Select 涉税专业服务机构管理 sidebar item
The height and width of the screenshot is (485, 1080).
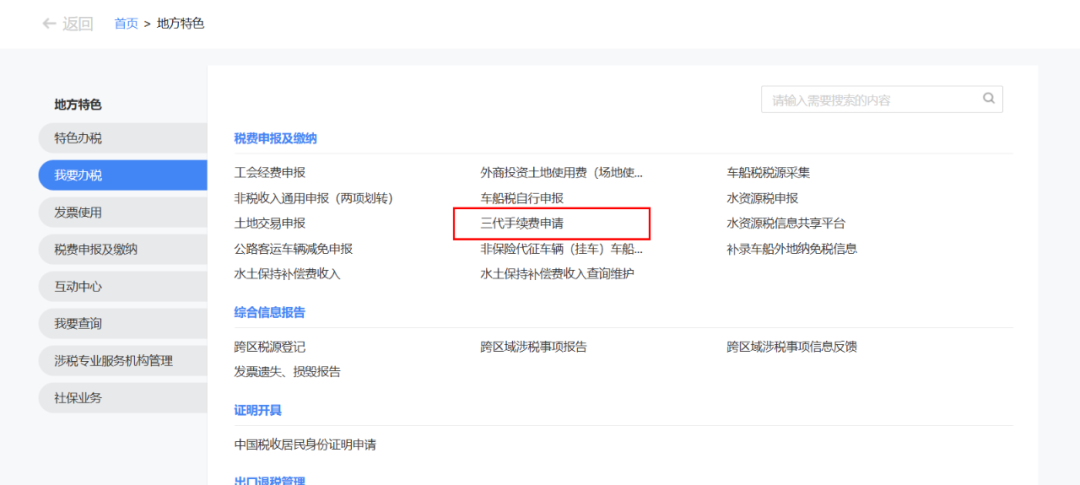[113, 360]
